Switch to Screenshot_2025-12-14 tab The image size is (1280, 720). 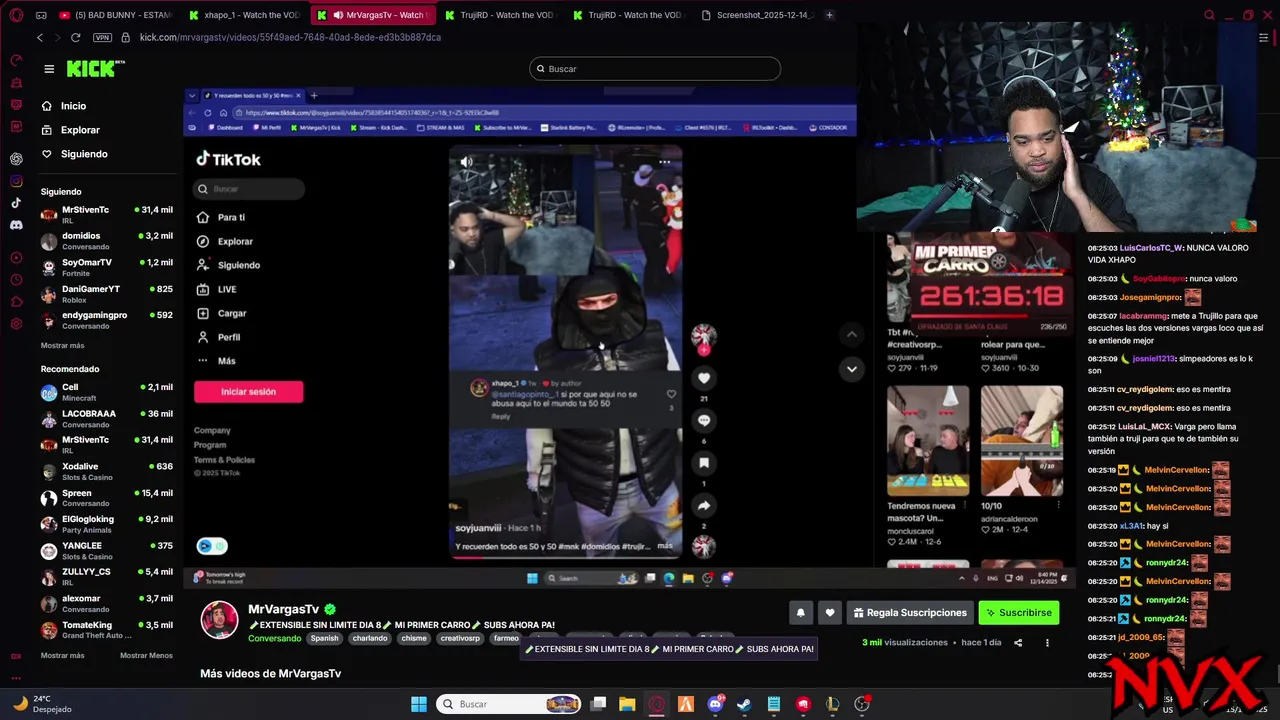pyautogui.click(x=757, y=15)
